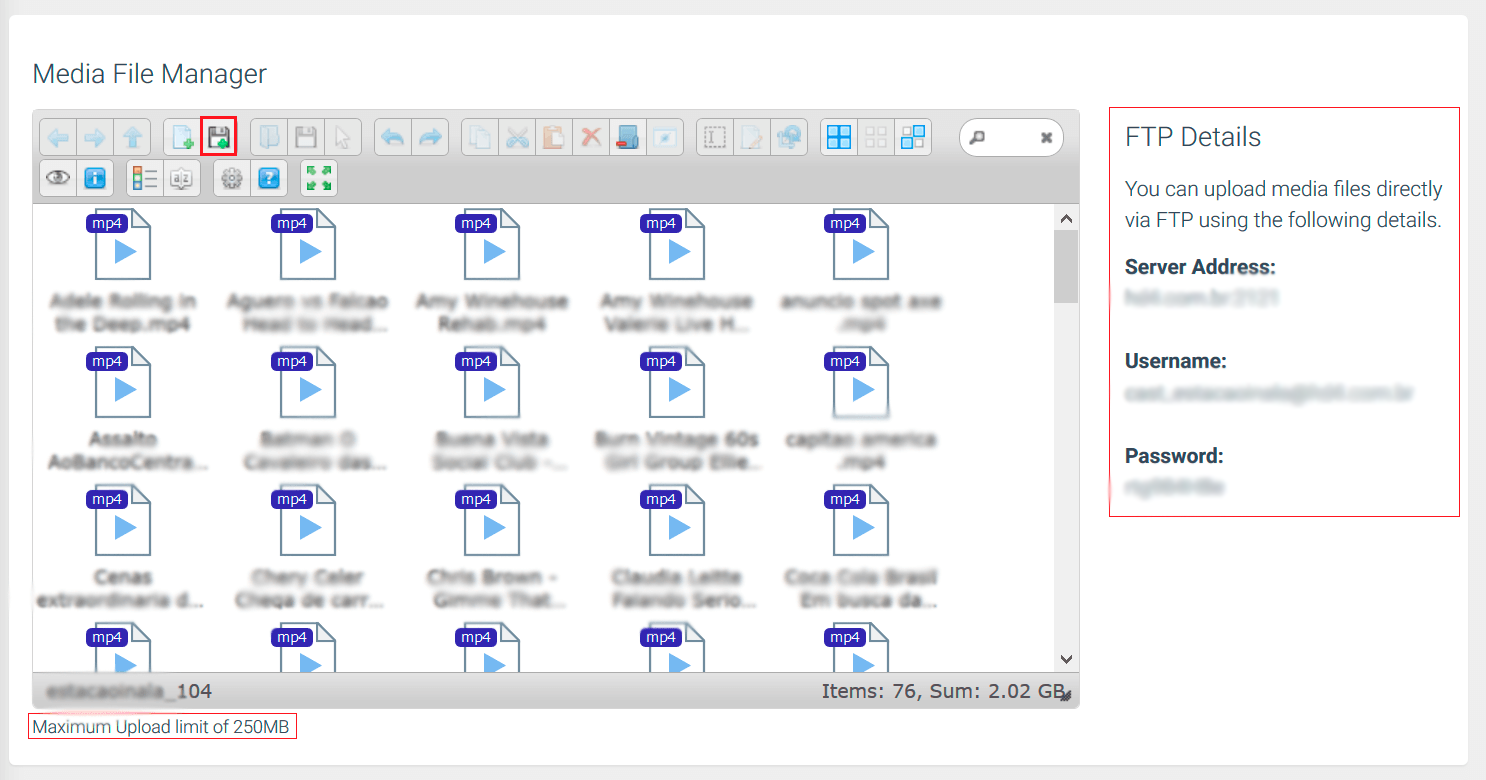Click 'Items: 76, Sum: 2.02 GB' status text
The image size is (1486, 780).
(943, 691)
